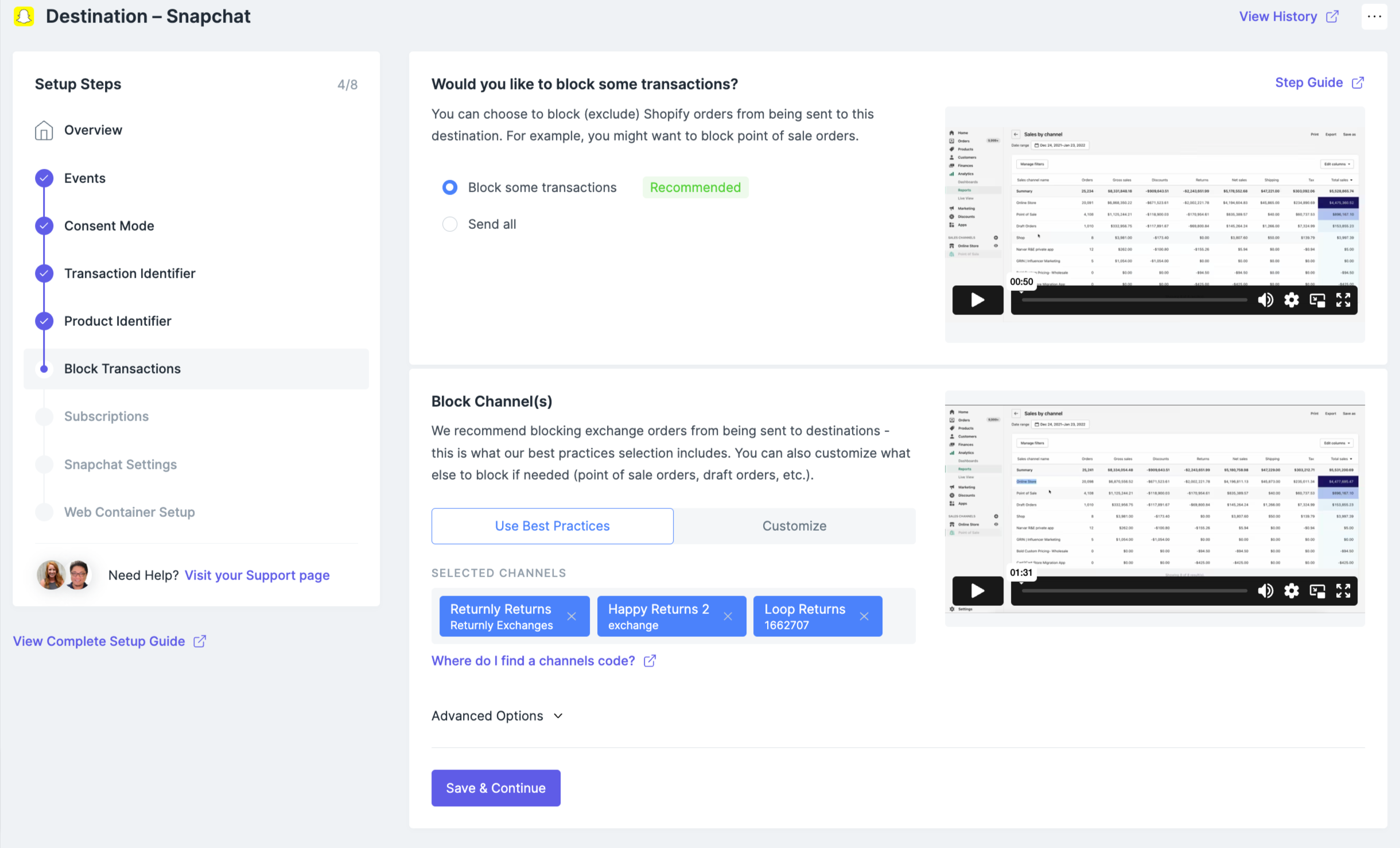
Task: Click the top video progress bar
Action: 1133,300
